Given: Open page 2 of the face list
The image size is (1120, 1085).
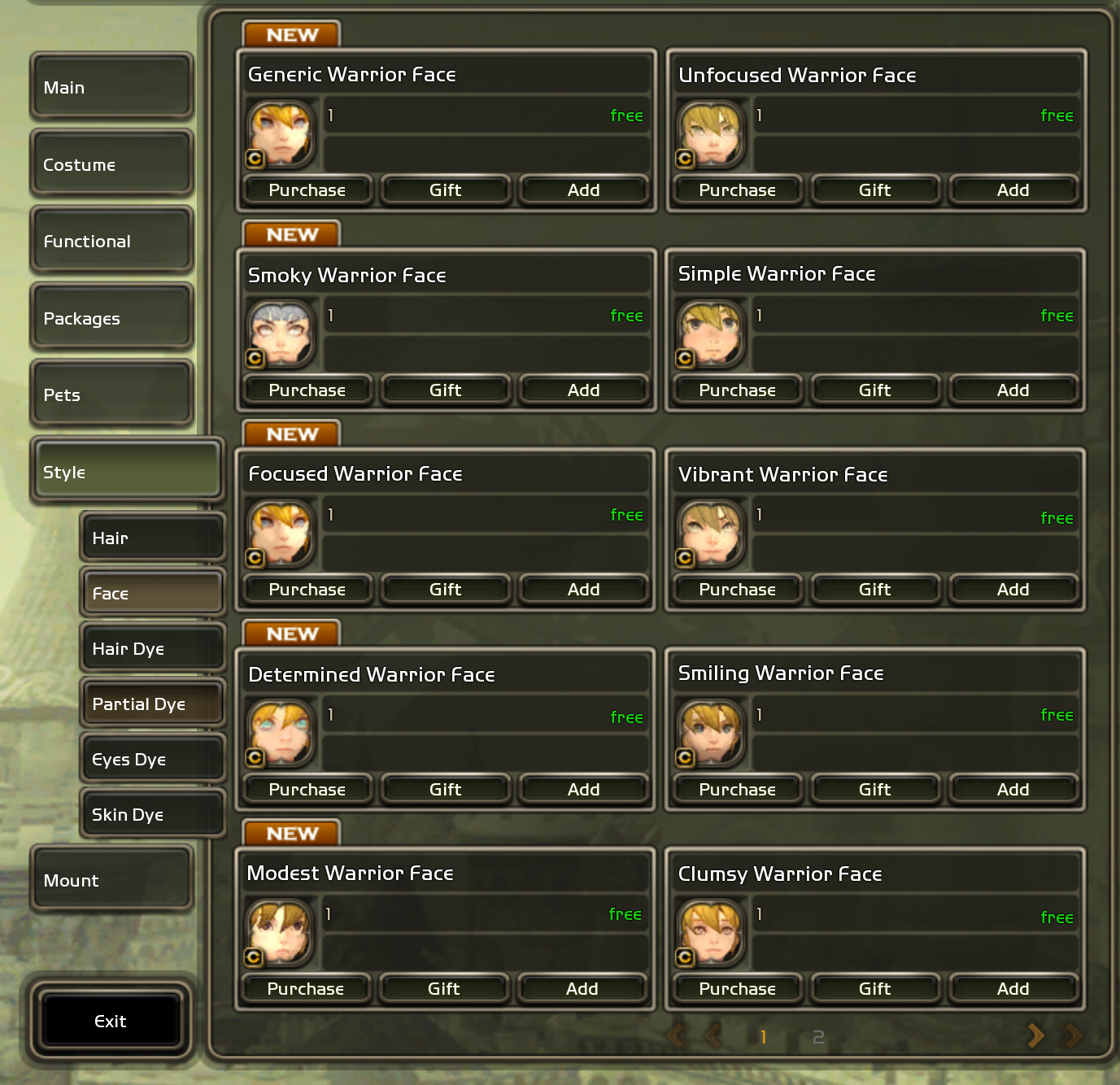Looking at the screenshot, I should 818,1037.
